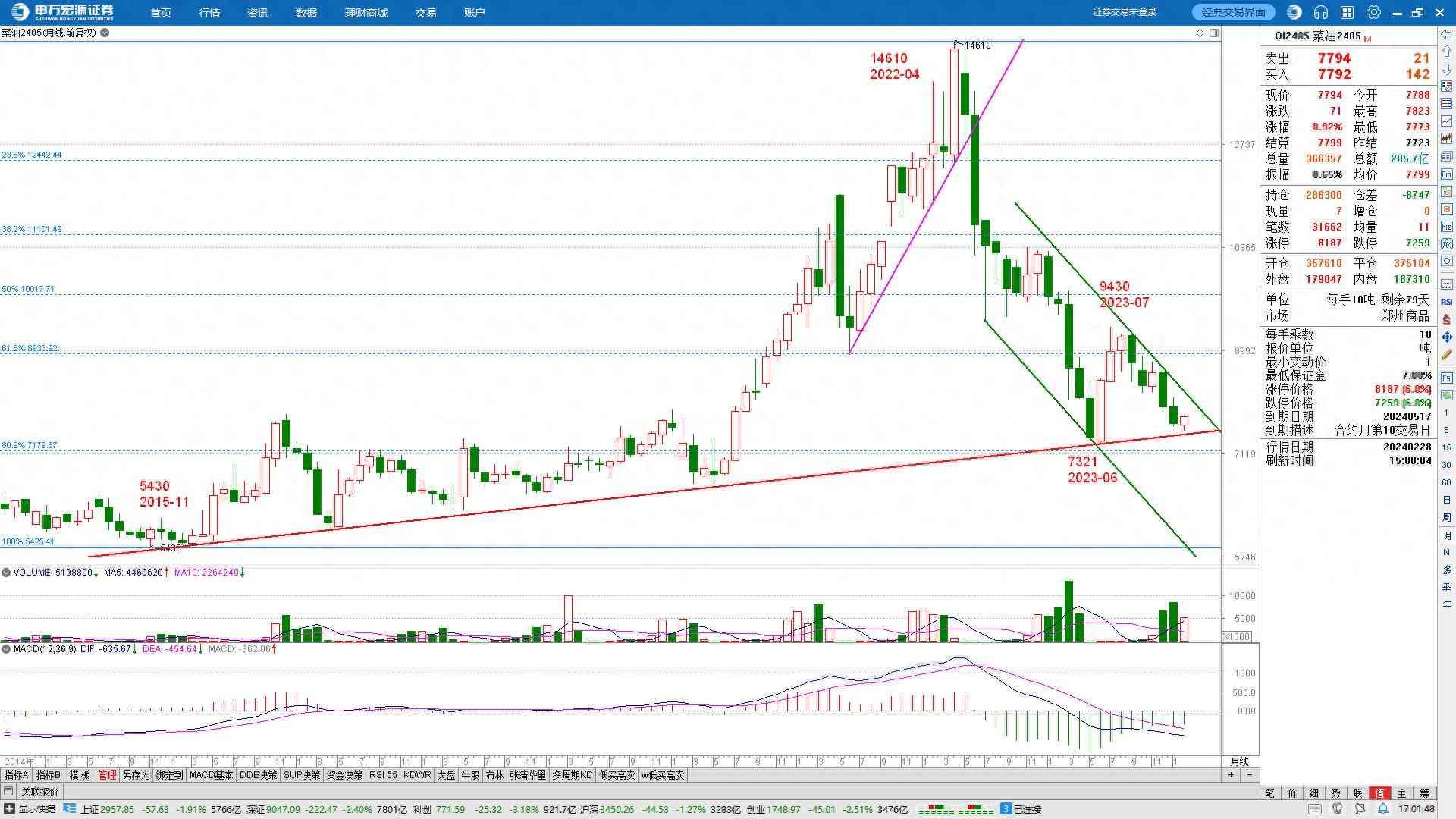Click the keyboard icon in status bar
Image resolution: width=1456 pixels, height=819 pixels.
[x=1315, y=809]
